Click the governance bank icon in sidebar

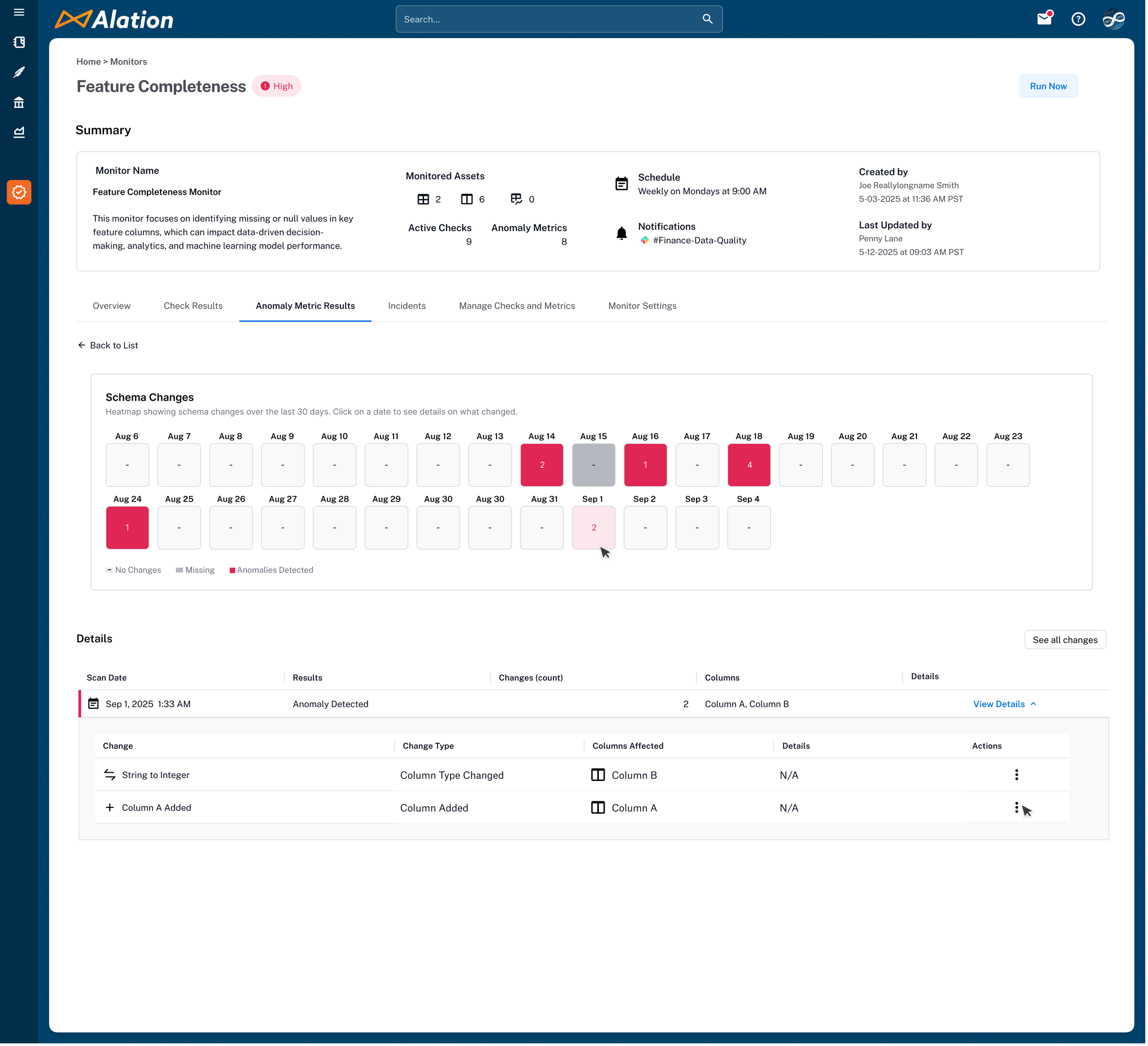19,102
